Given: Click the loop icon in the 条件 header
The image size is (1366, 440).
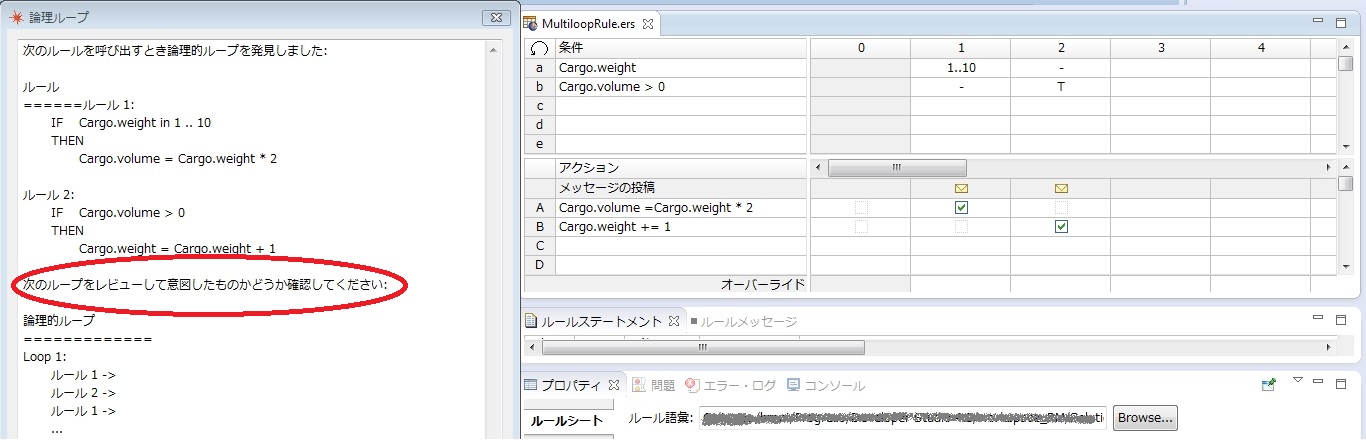Looking at the screenshot, I should [x=540, y=48].
